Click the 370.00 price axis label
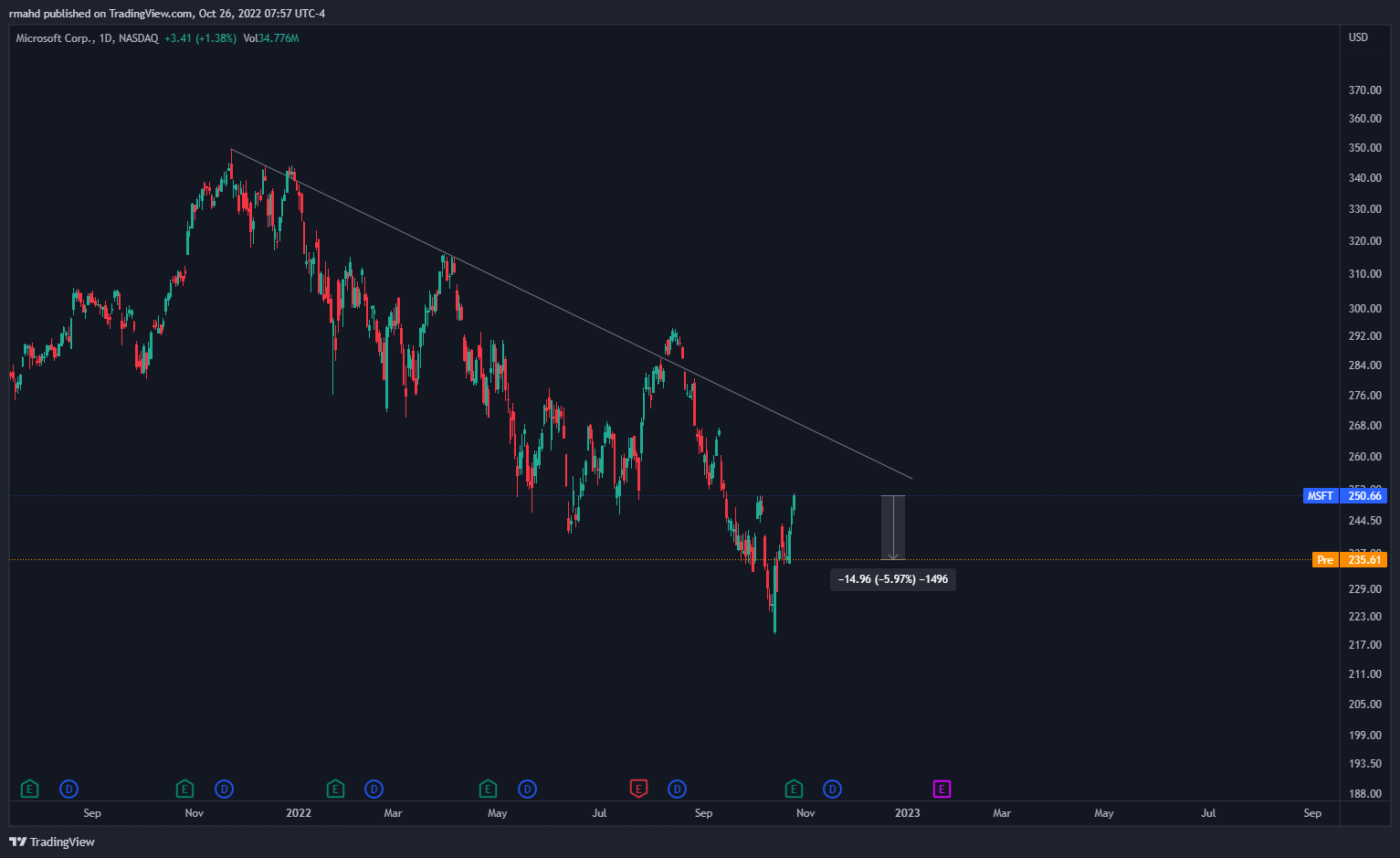 tap(1365, 90)
